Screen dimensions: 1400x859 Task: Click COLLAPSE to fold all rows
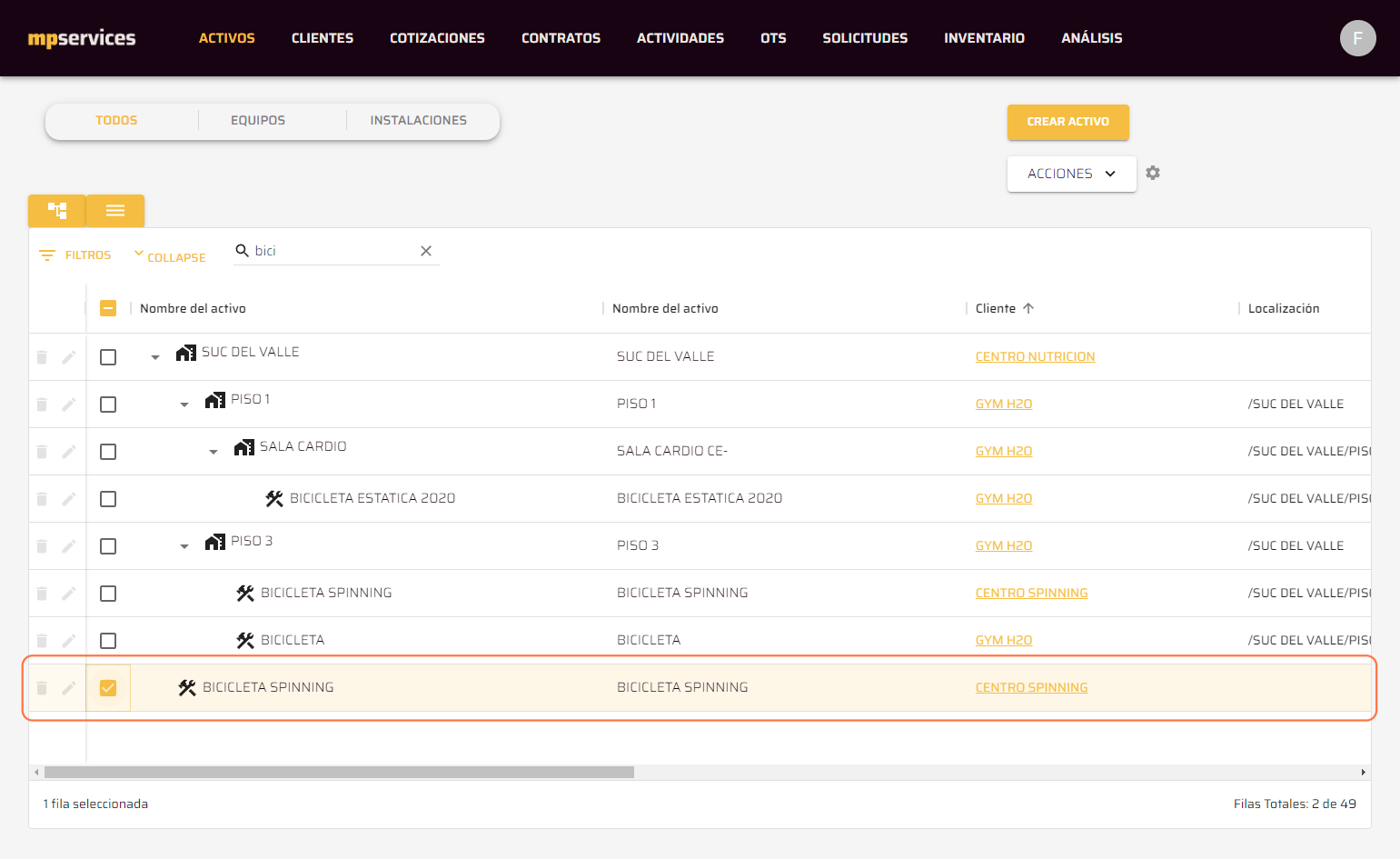pos(170,256)
